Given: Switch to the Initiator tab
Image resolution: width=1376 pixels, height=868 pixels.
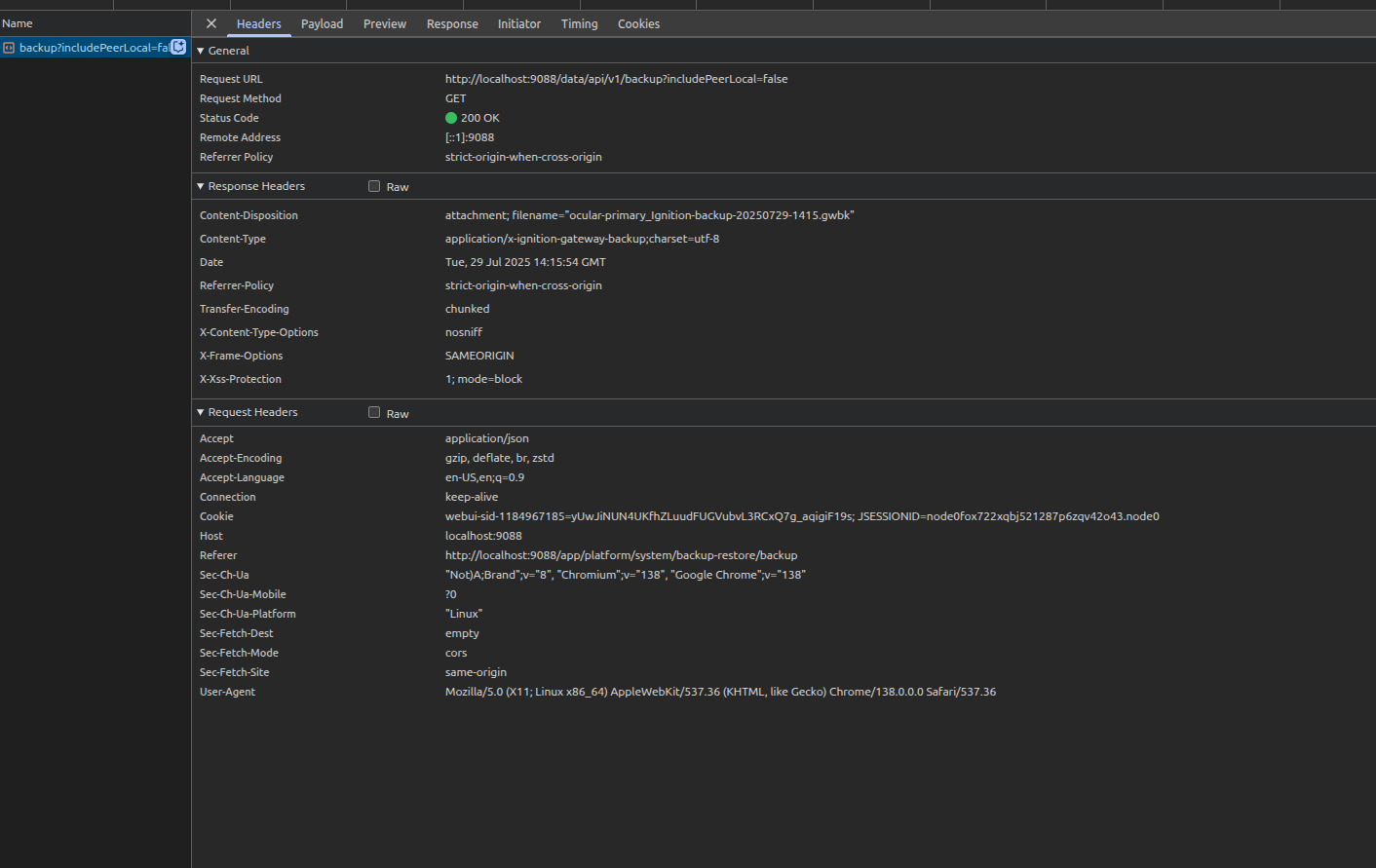Looking at the screenshot, I should tap(519, 23).
